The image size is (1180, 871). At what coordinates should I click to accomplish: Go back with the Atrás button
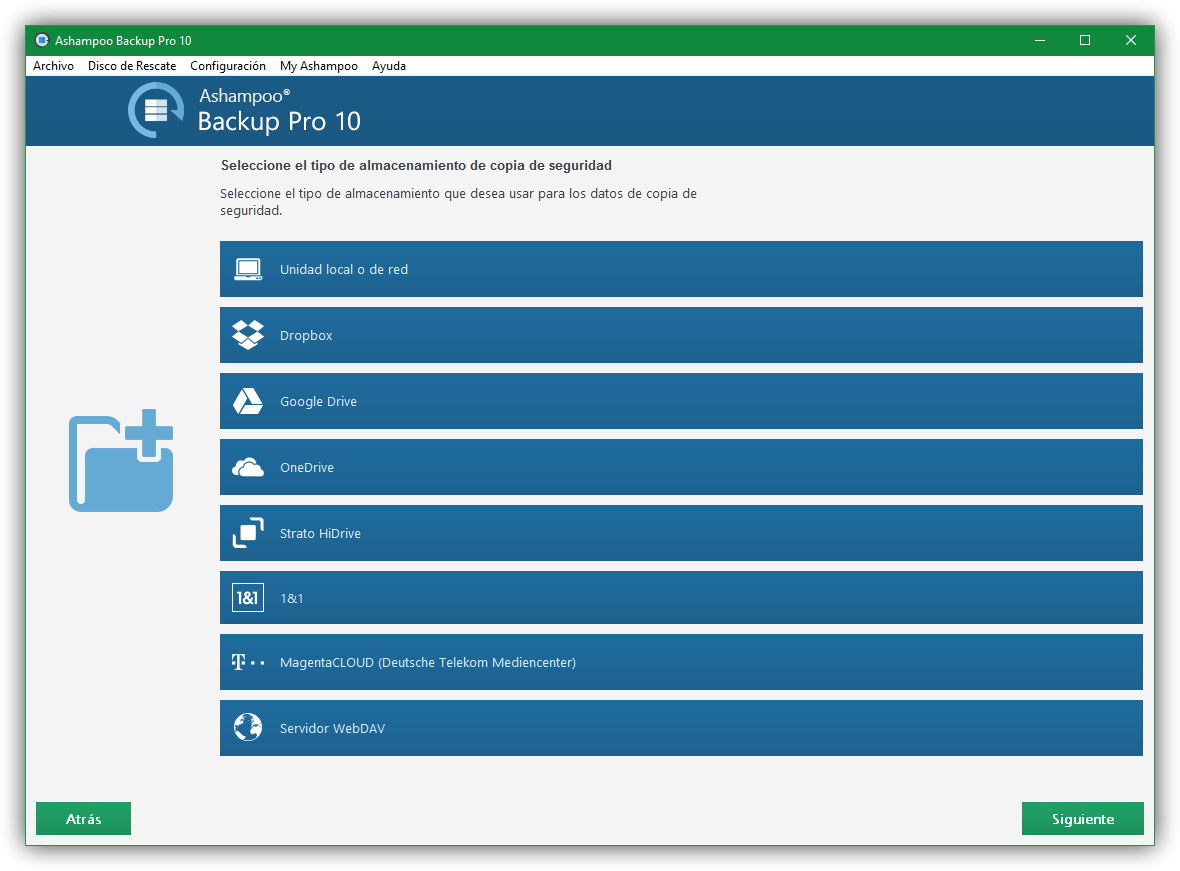pyautogui.click(x=84, y=818)
